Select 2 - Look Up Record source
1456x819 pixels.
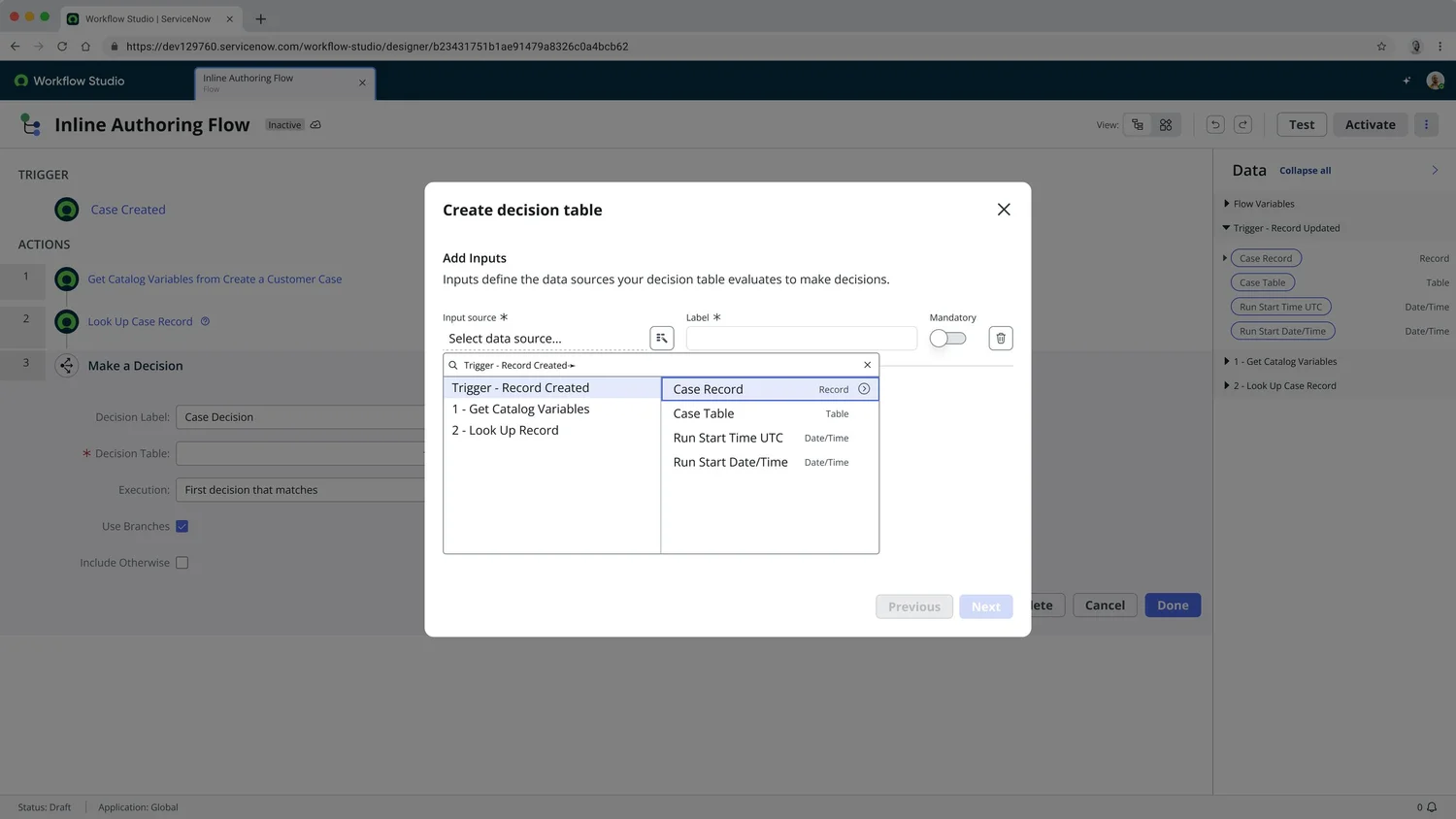(x=551, y=430)
